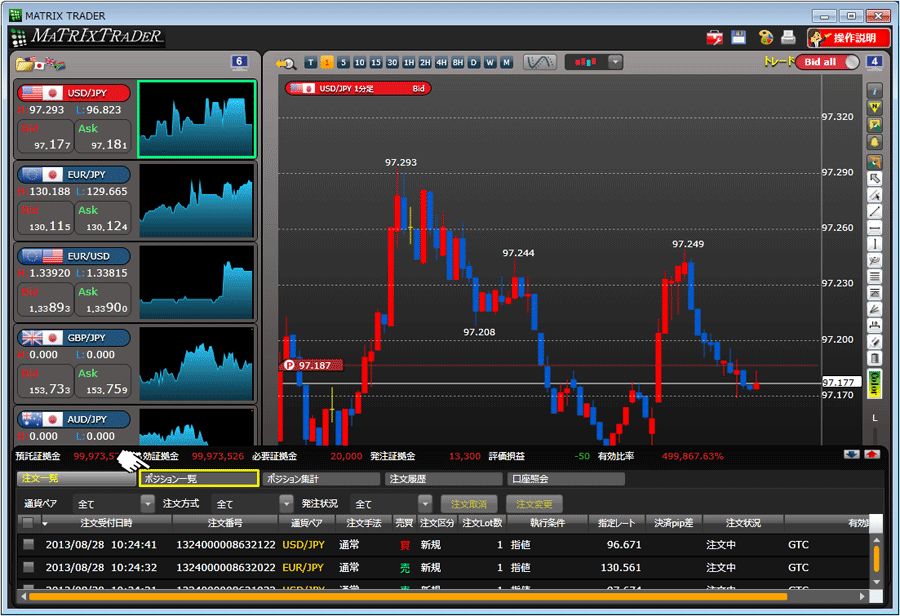
Task: Open the EUR/USD mini chart thumbnail
Action: (x=197, y=282)
